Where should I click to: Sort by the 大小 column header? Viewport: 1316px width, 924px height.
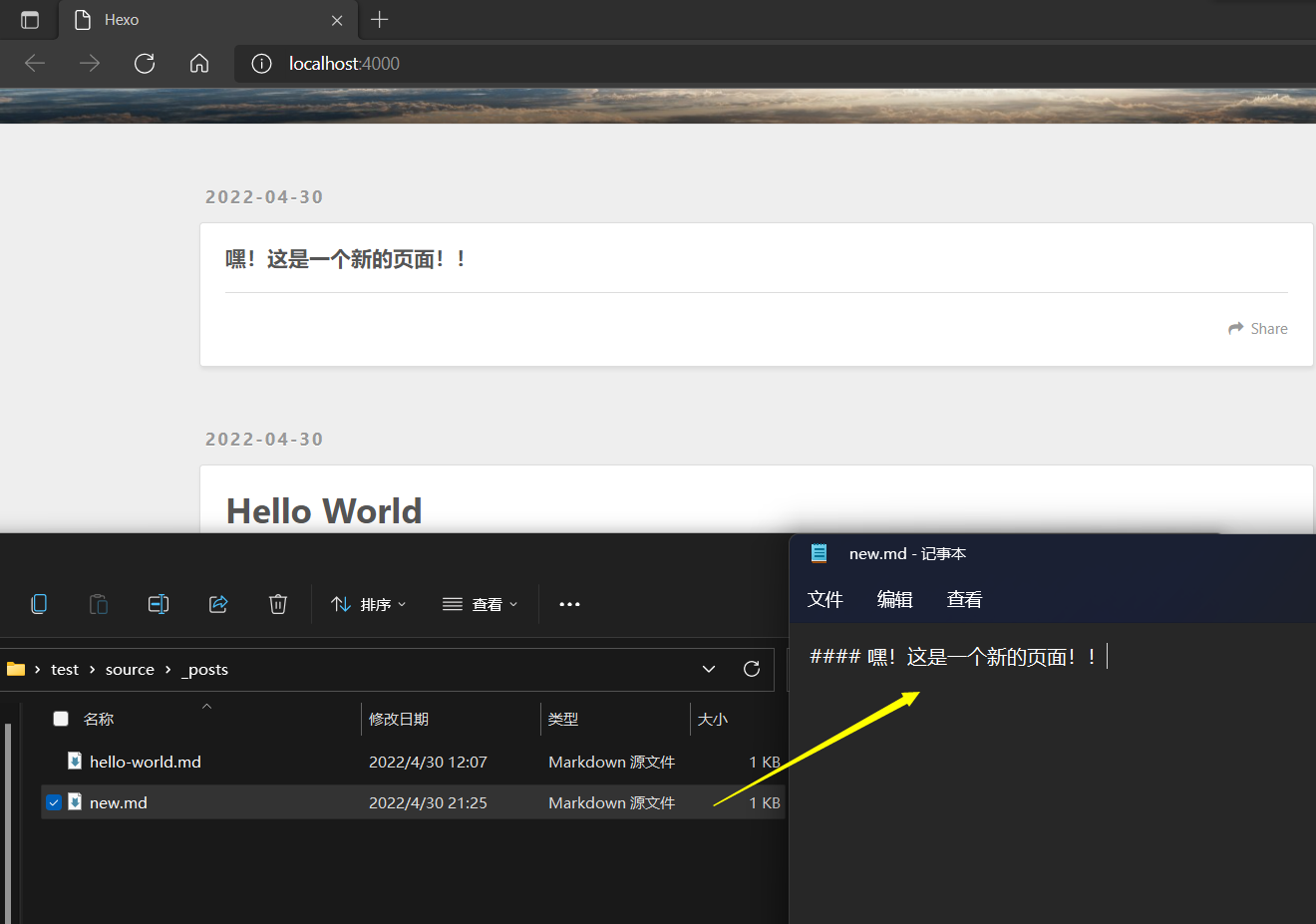pos(713,719)
